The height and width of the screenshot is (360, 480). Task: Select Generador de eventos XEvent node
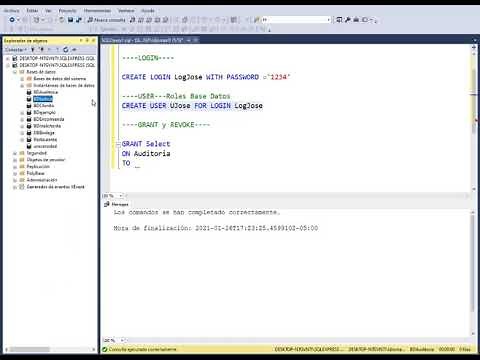point(55,187)
